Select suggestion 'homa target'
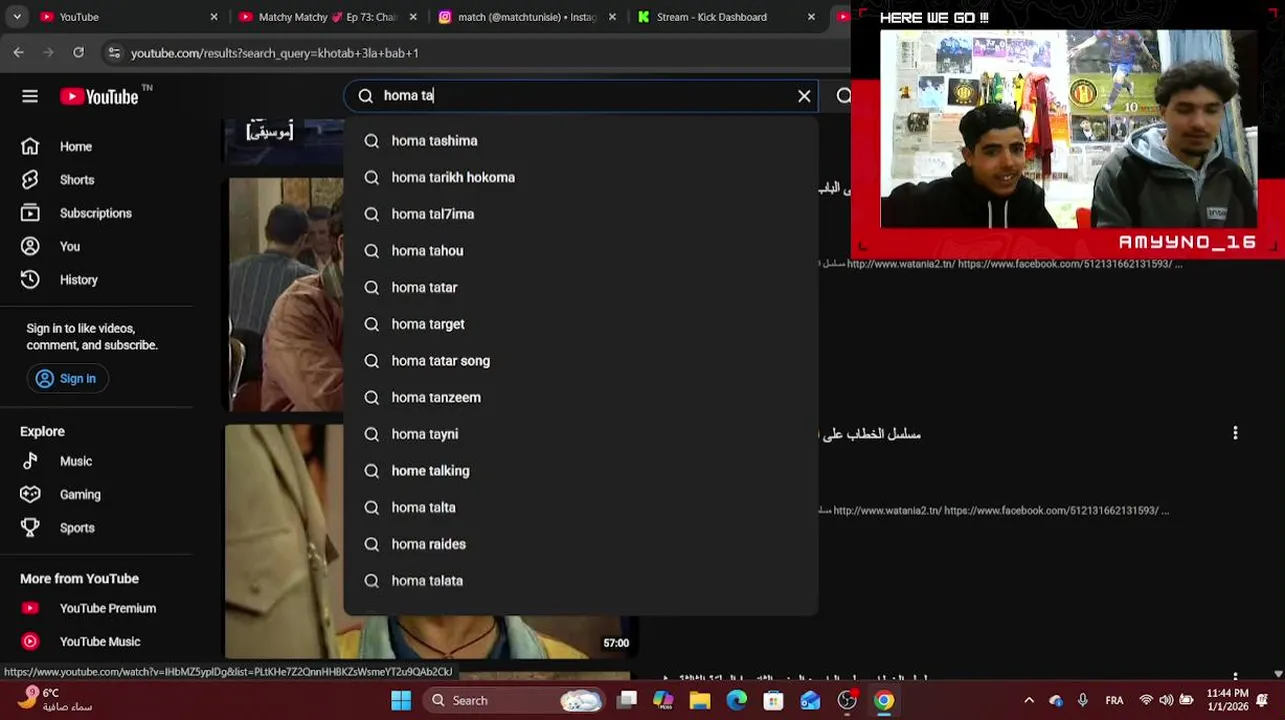This screenshot has width=1285, height=720. tap(580, 324)
